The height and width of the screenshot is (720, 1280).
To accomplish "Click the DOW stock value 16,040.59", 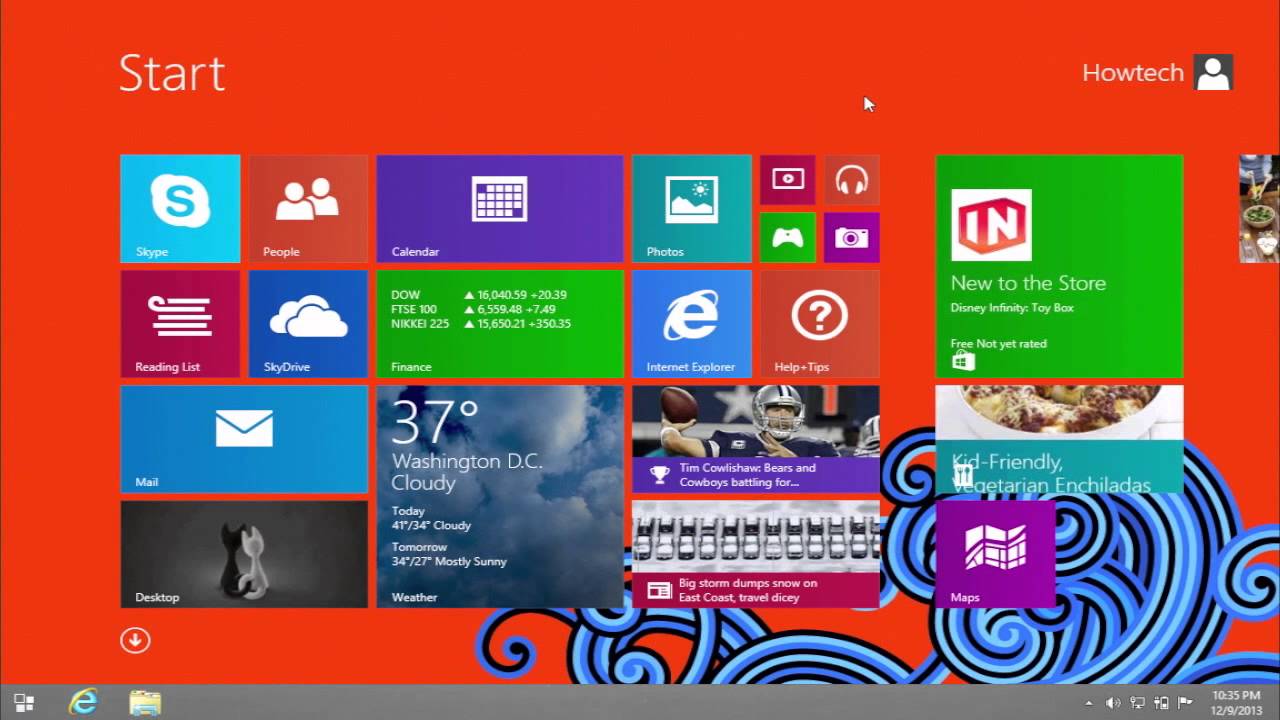I will point(502,295).
